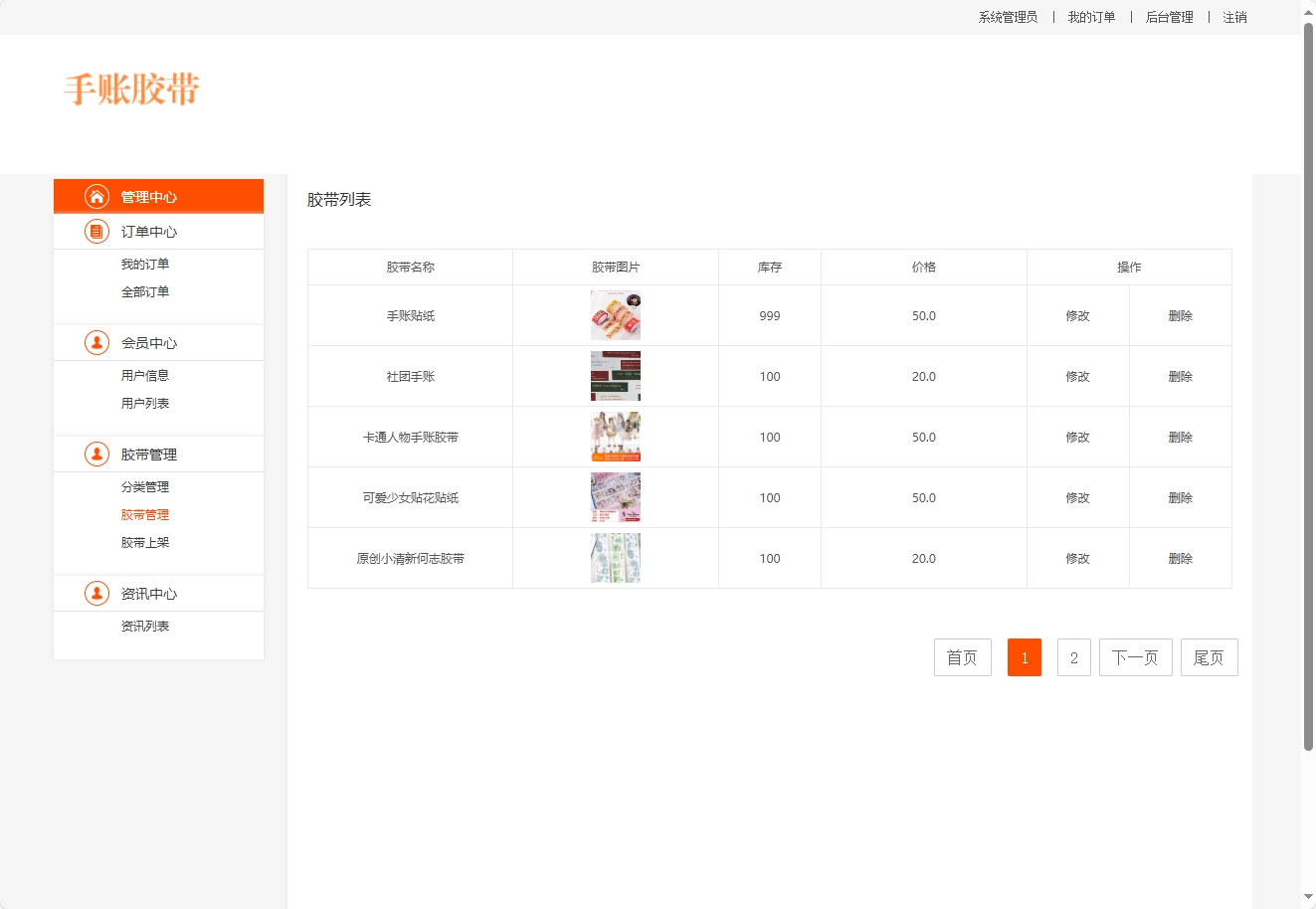Click the 资讯中心 section icon
The width and height of the screenshot is (1316, 909).
coord(95,594)
